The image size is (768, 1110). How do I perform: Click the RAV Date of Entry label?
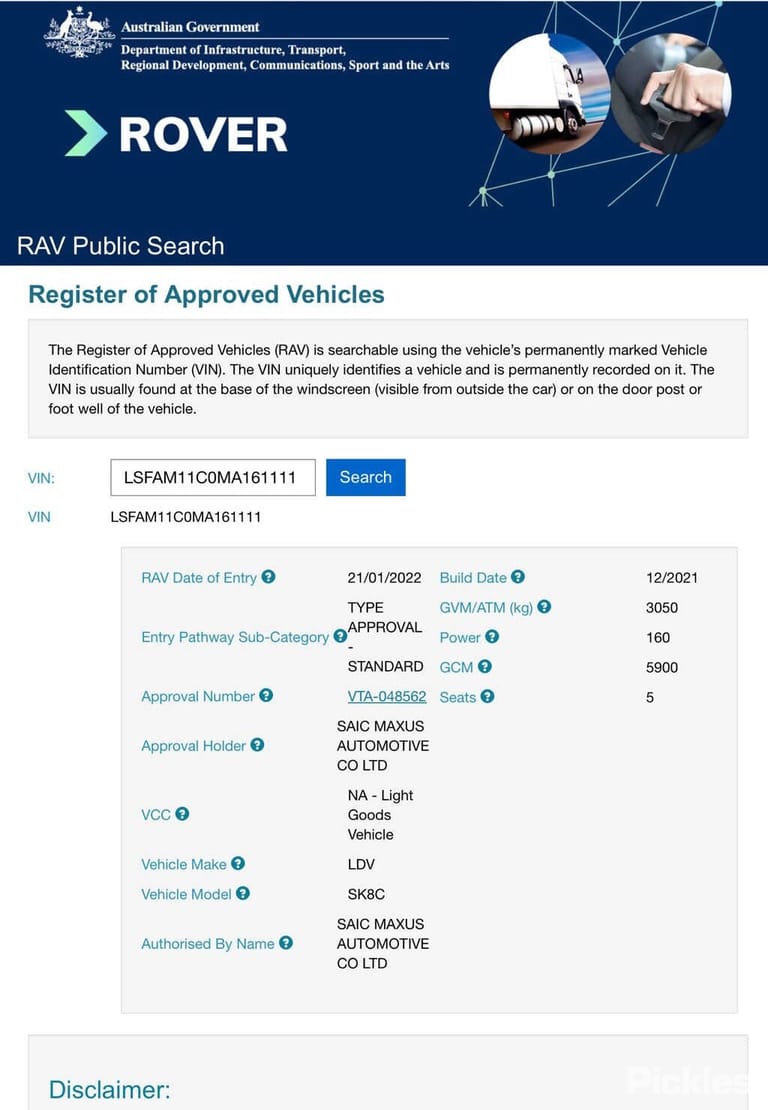click(199, 578)
